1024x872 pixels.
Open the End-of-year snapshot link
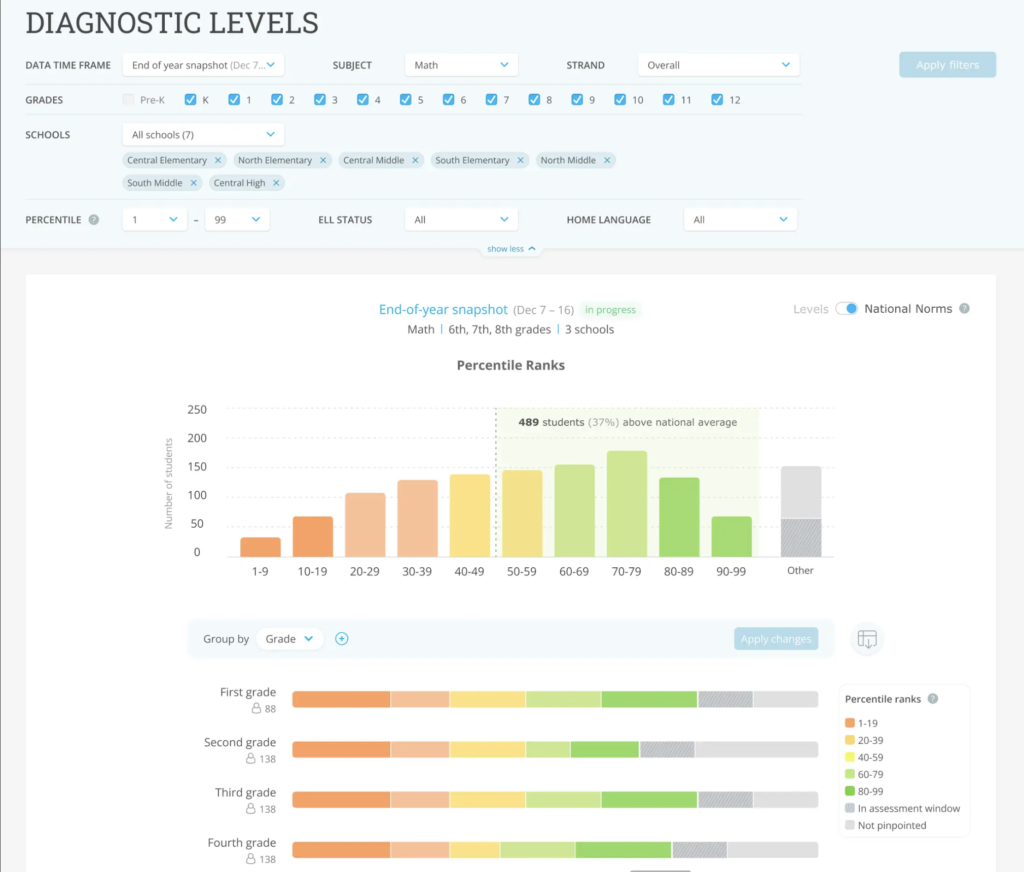coord(443,310)
